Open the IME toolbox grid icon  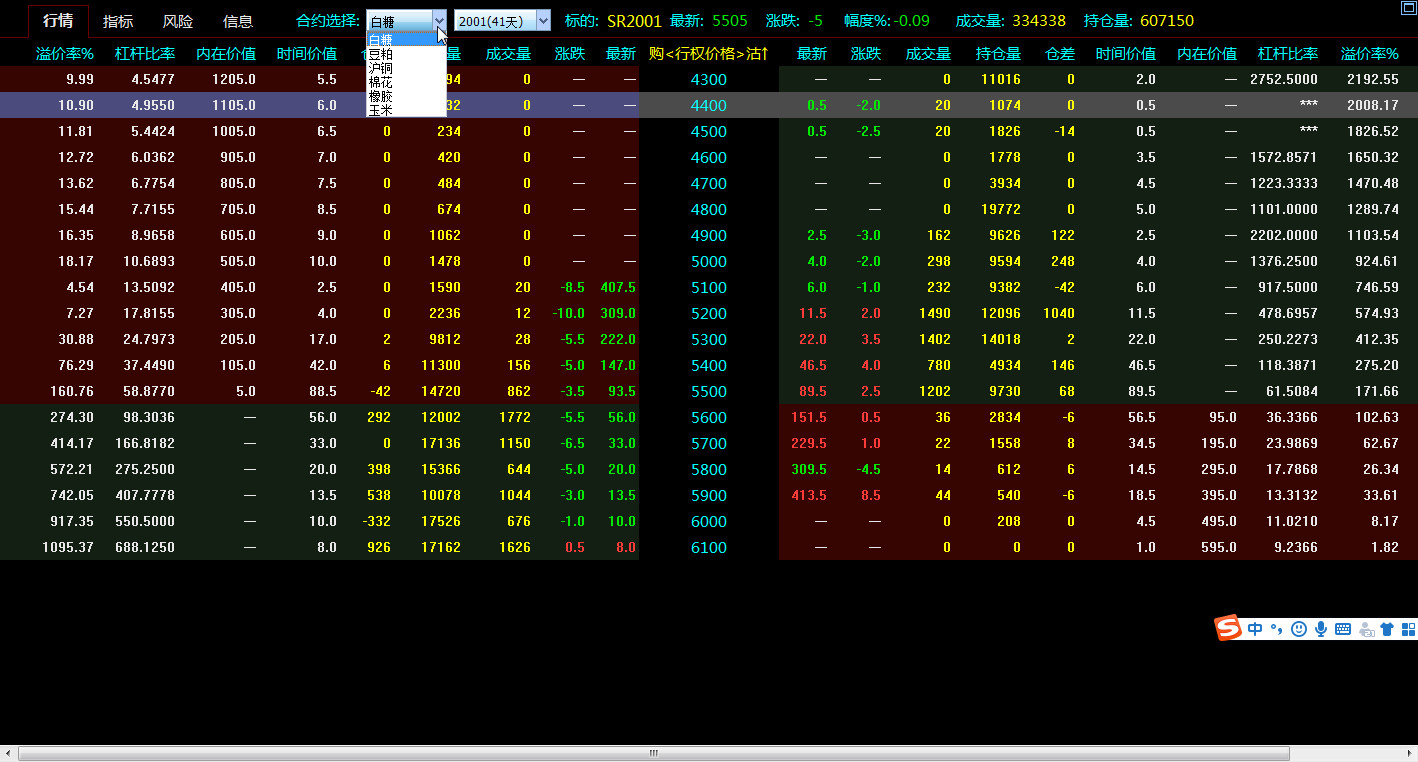(1409, 629)
